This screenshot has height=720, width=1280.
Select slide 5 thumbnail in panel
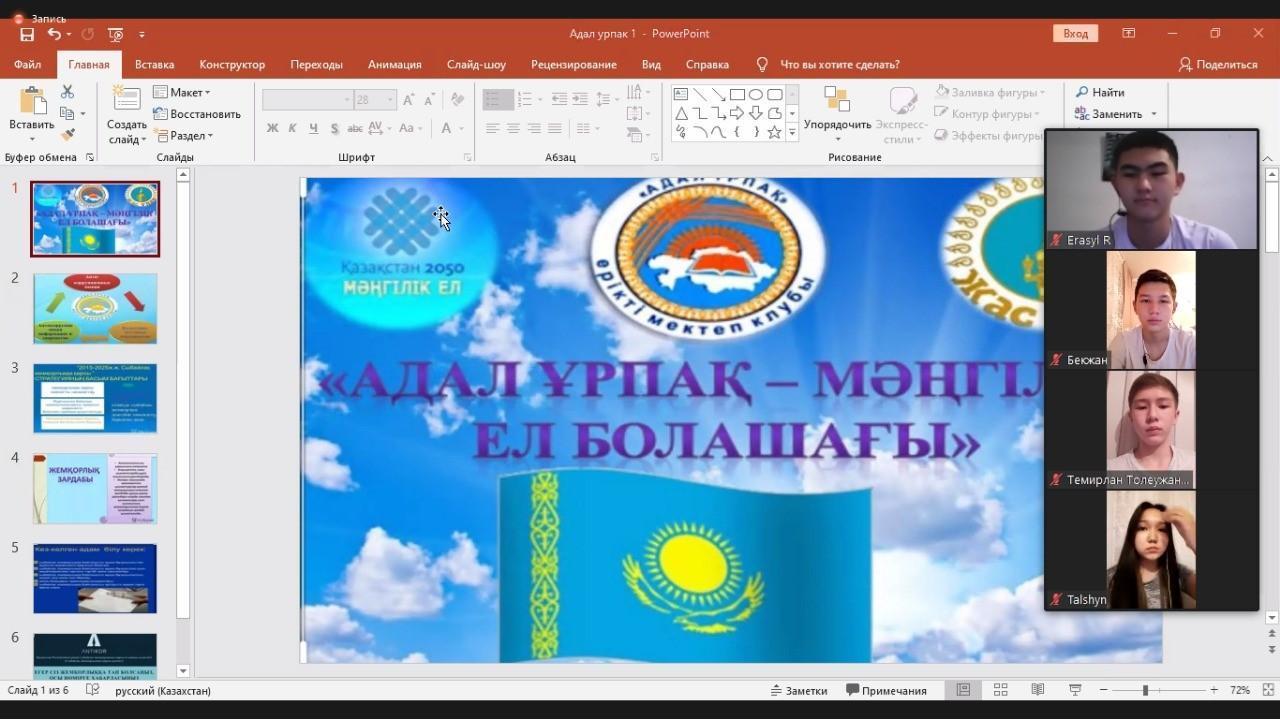[x=95, y=579]
